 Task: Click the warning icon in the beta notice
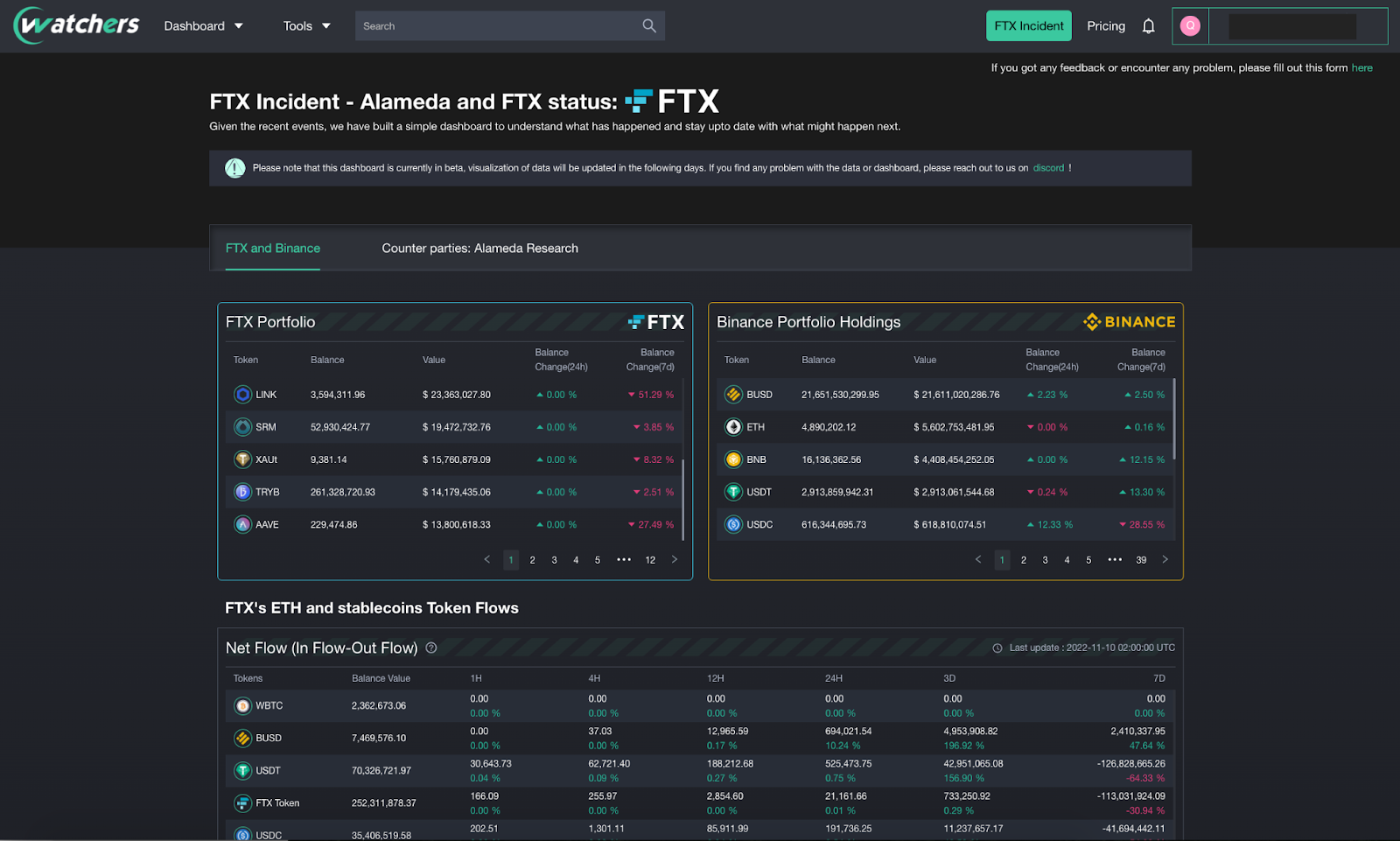(x=234, y=168)
